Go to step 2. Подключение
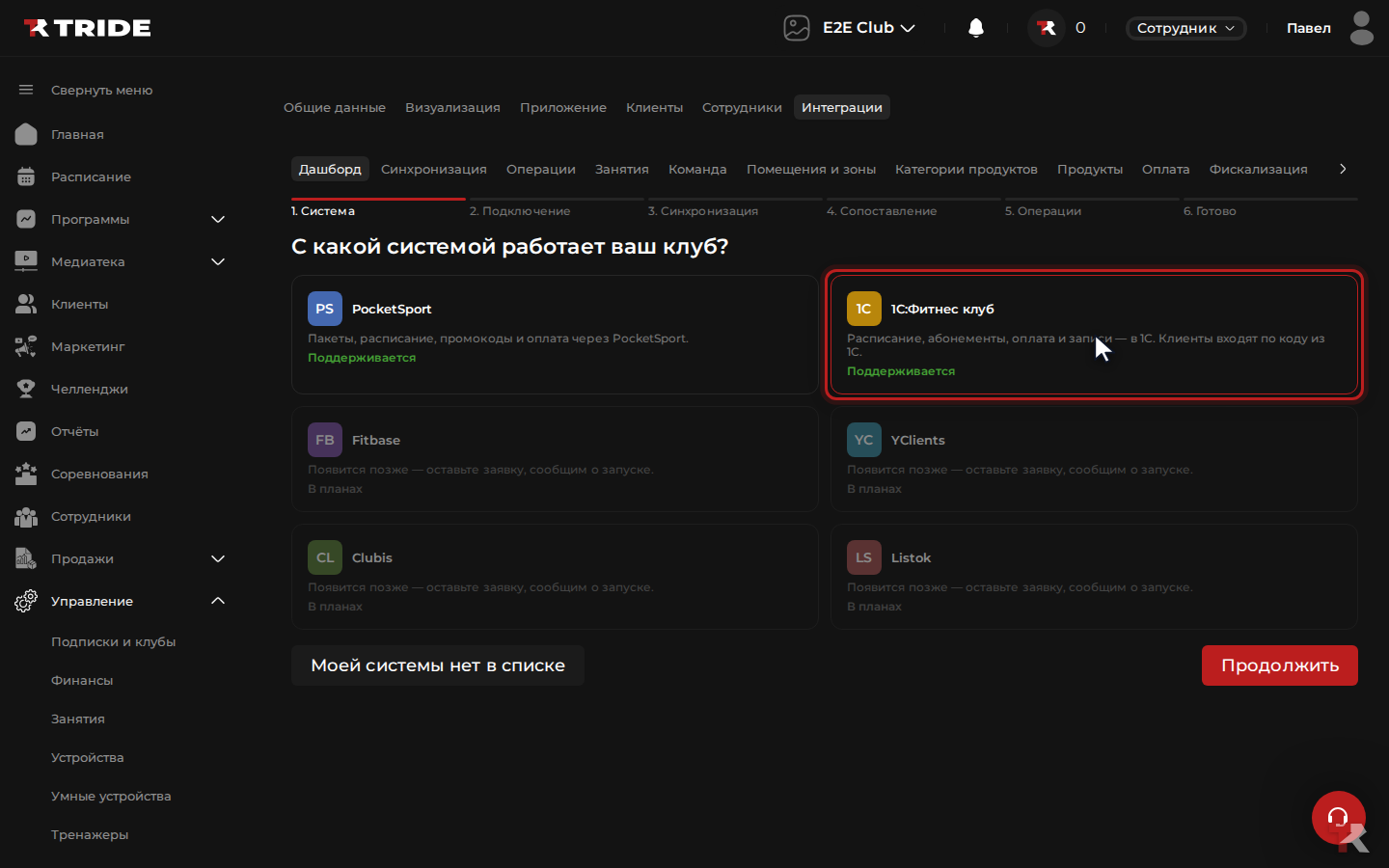The image size is (1389, 868). pos(557,207)
